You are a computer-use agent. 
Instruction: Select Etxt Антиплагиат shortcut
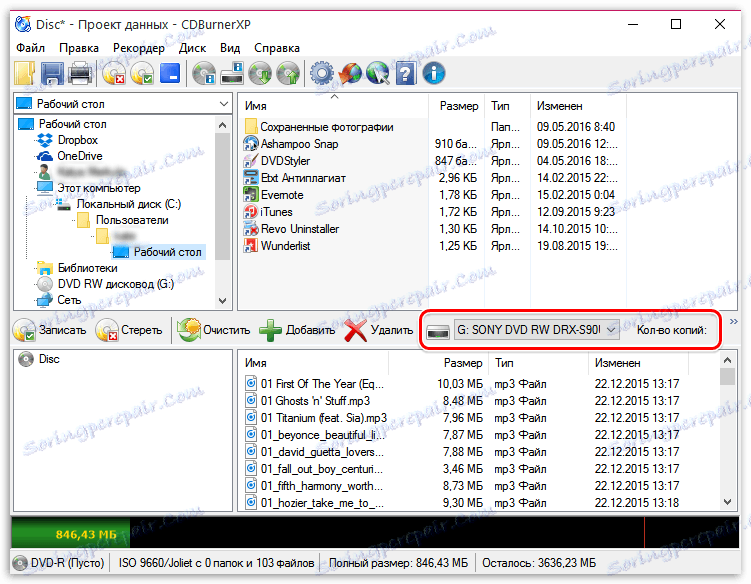303,178
